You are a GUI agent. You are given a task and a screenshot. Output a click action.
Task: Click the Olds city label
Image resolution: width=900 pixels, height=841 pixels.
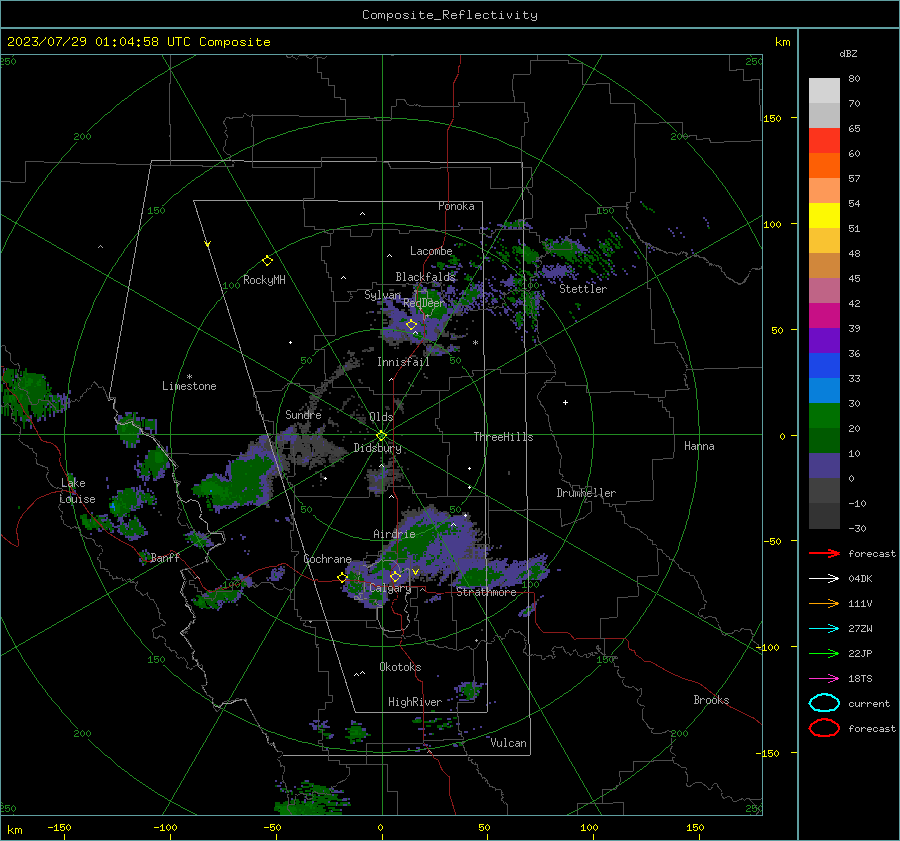click(x=381, y=417)
